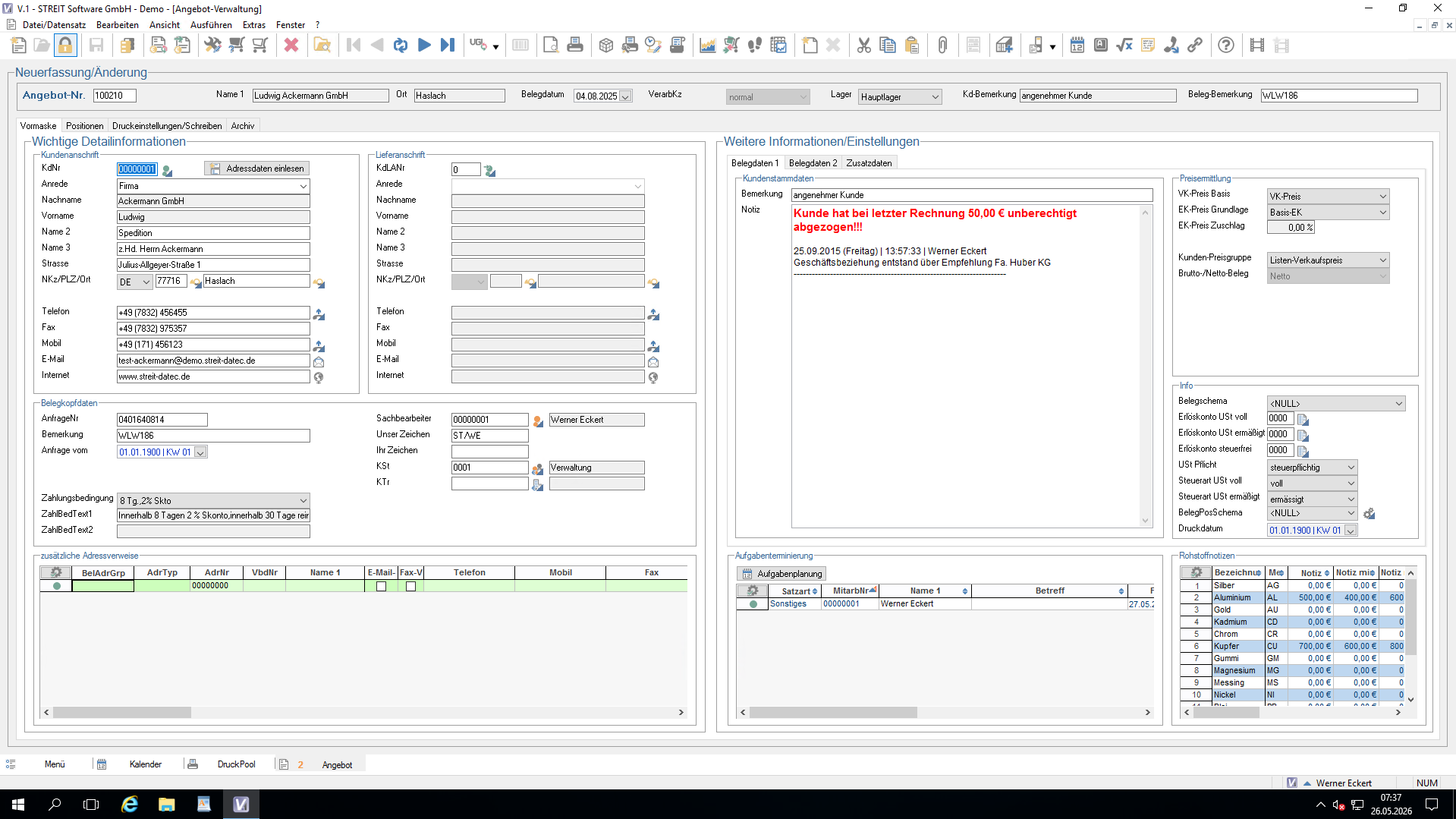Open print preview page icon
This screenshot has height=819, width=1456.
[551, 46]
